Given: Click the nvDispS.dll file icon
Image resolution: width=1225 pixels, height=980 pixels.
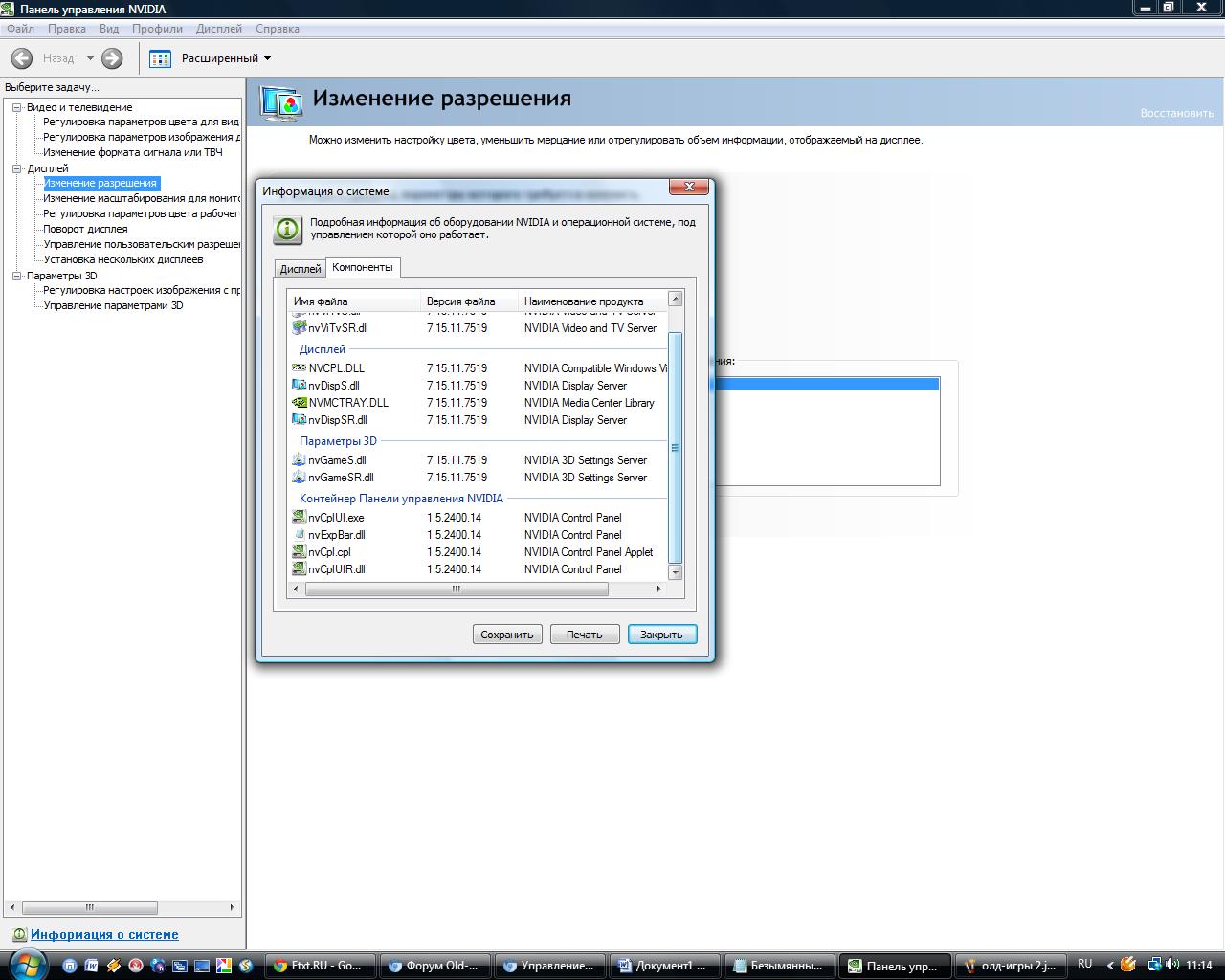Looking at the screenshot, I should tap(299, 385).
